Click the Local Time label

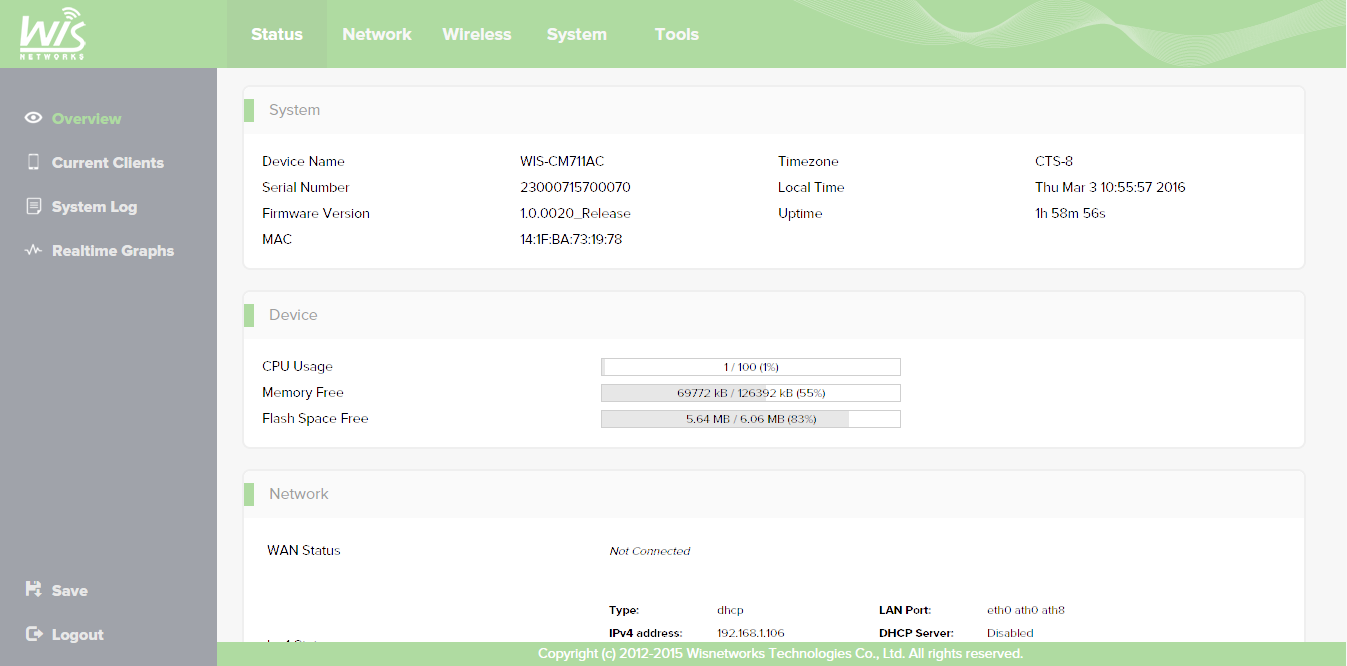point(811,187)
